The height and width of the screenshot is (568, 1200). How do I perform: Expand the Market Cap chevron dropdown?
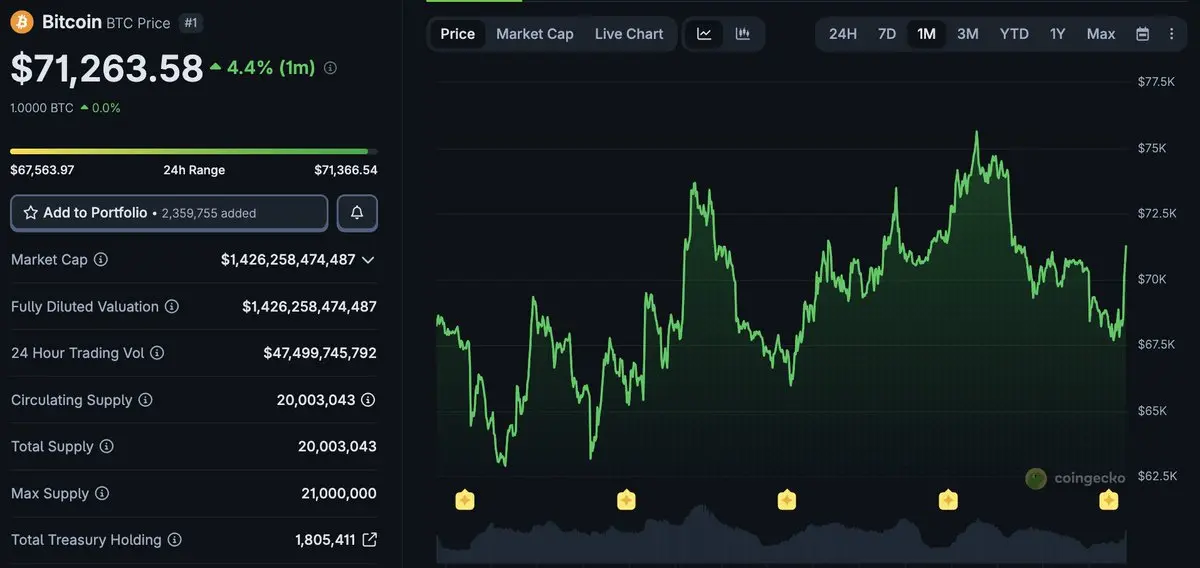[x=368, y=259]
